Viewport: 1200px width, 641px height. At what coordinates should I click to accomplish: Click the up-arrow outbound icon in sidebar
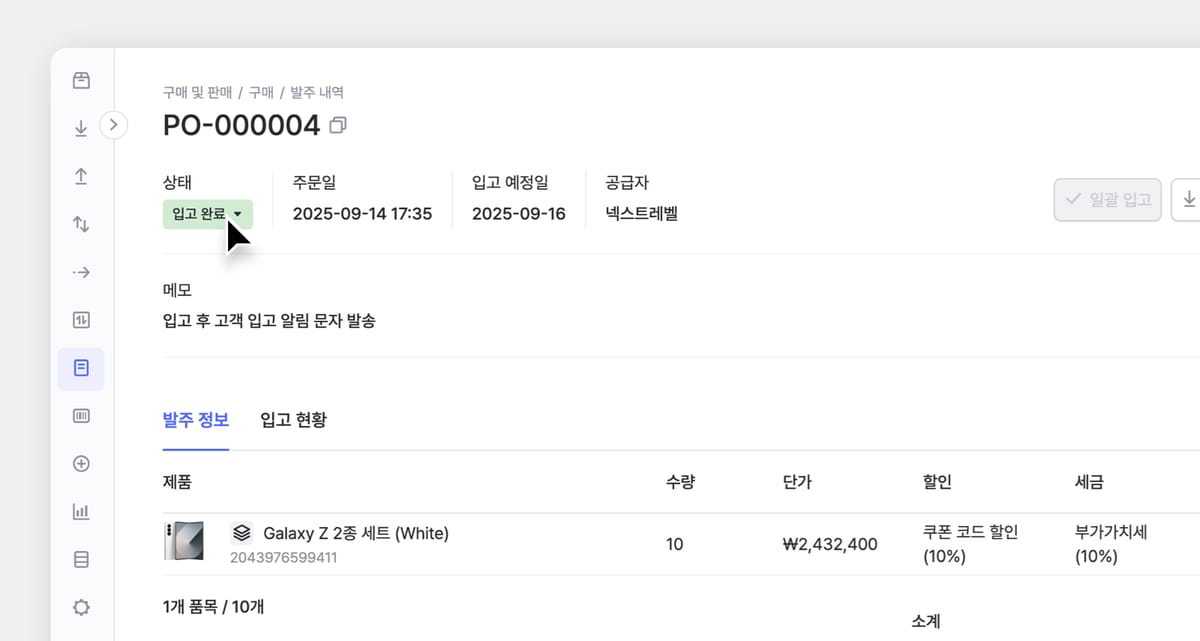point(81,176)
